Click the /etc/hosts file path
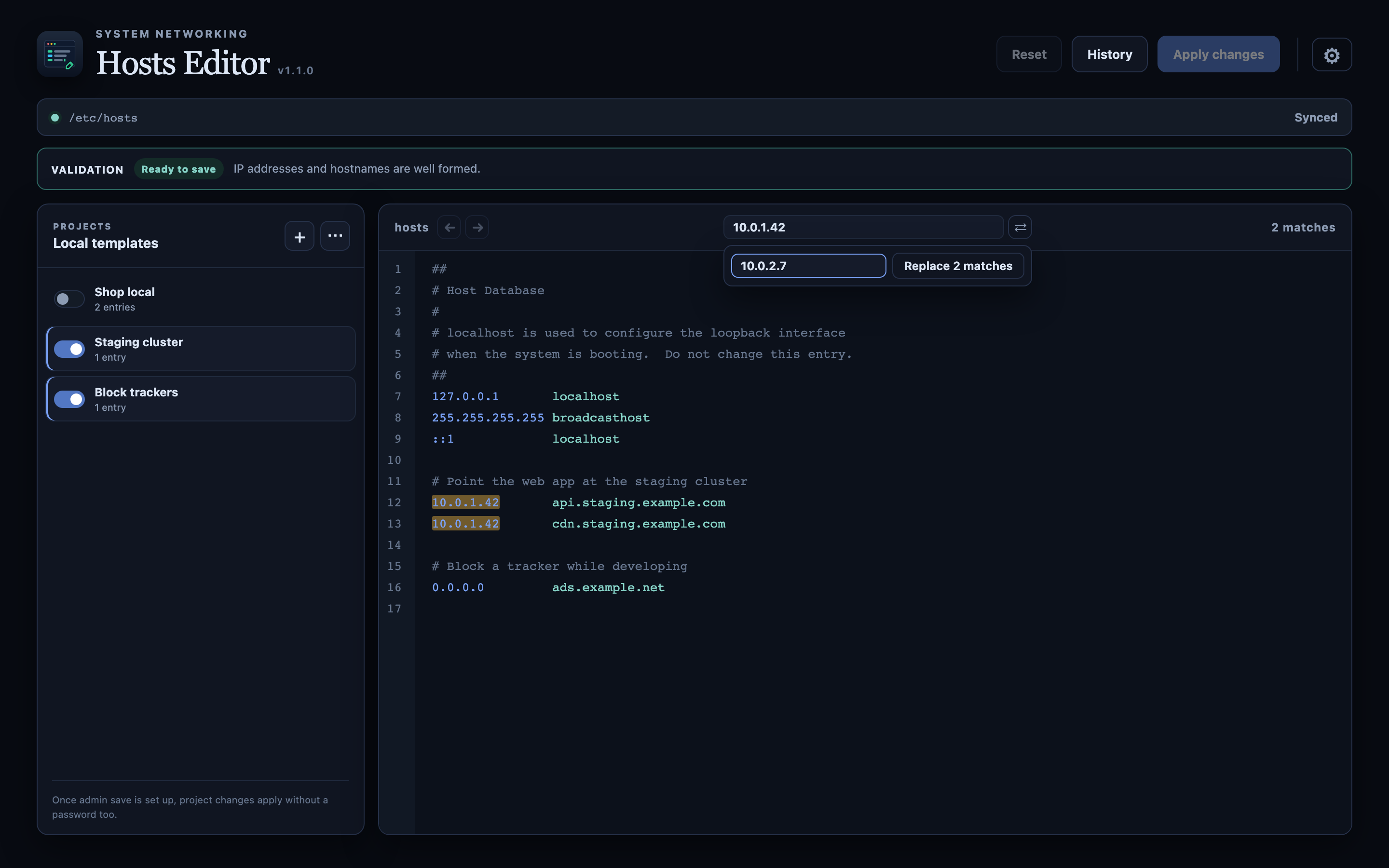The height and width of the screenshot is (868, 1389). pyautogui.click(x=103, y=118)
